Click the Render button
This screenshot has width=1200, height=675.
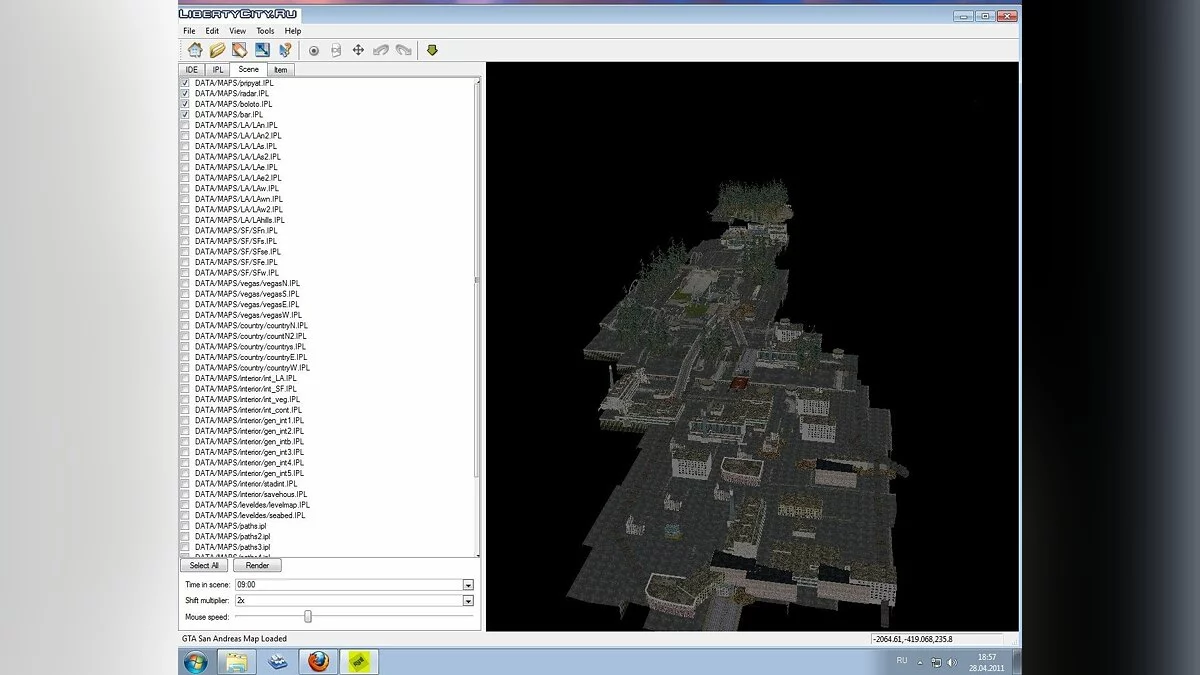(x=257, y=566)
